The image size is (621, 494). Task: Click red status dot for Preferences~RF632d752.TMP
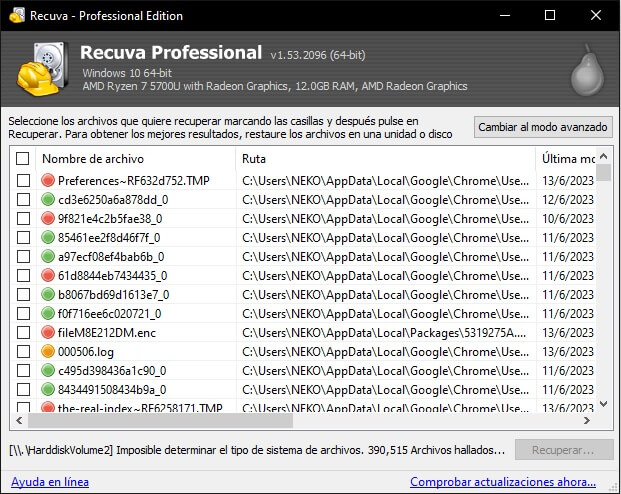[48, 180]
